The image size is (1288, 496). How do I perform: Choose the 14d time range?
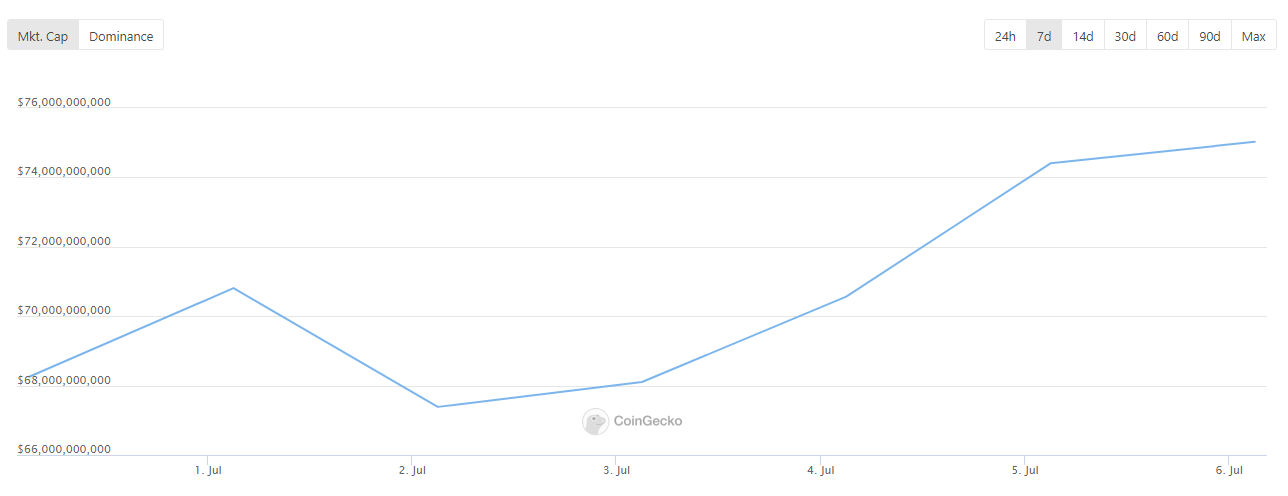[x=1083, y=36]
